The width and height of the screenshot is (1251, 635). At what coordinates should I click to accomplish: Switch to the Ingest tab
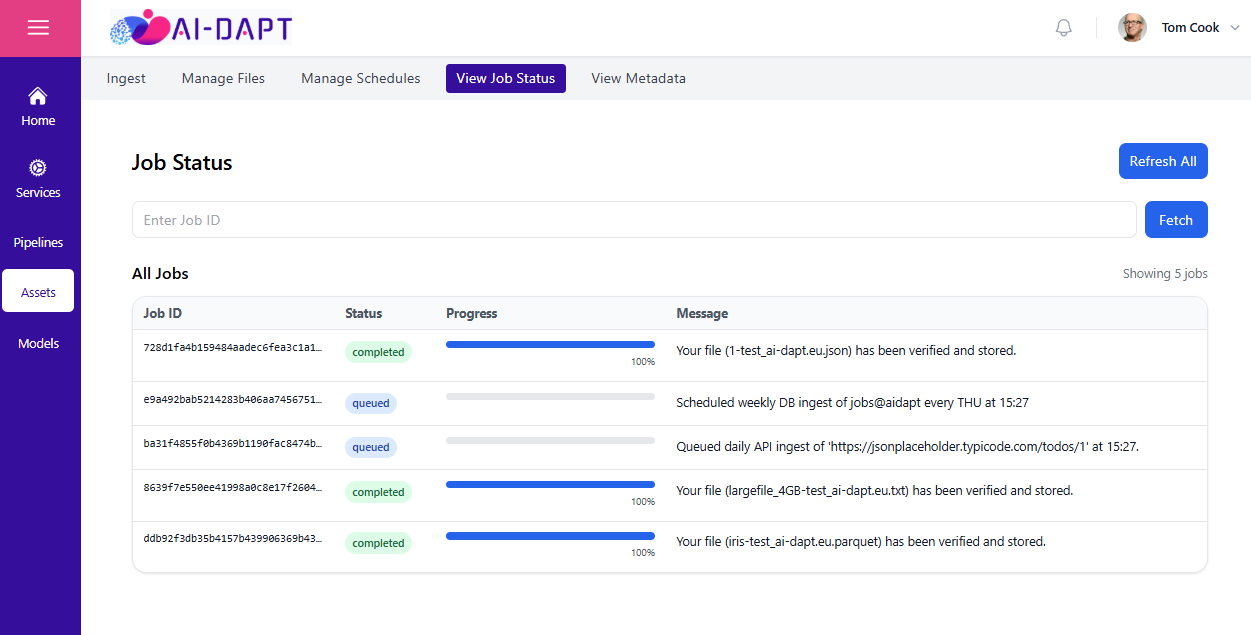(126, 78)
